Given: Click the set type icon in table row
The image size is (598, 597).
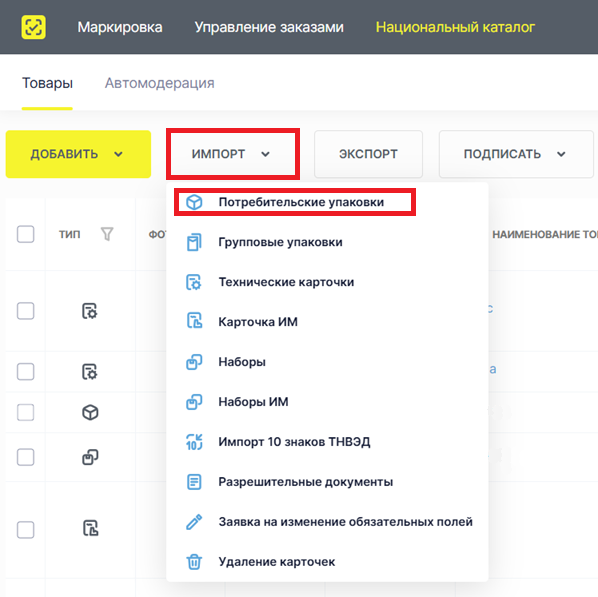Looking at the screenshot, I should (x=90, y=457).
